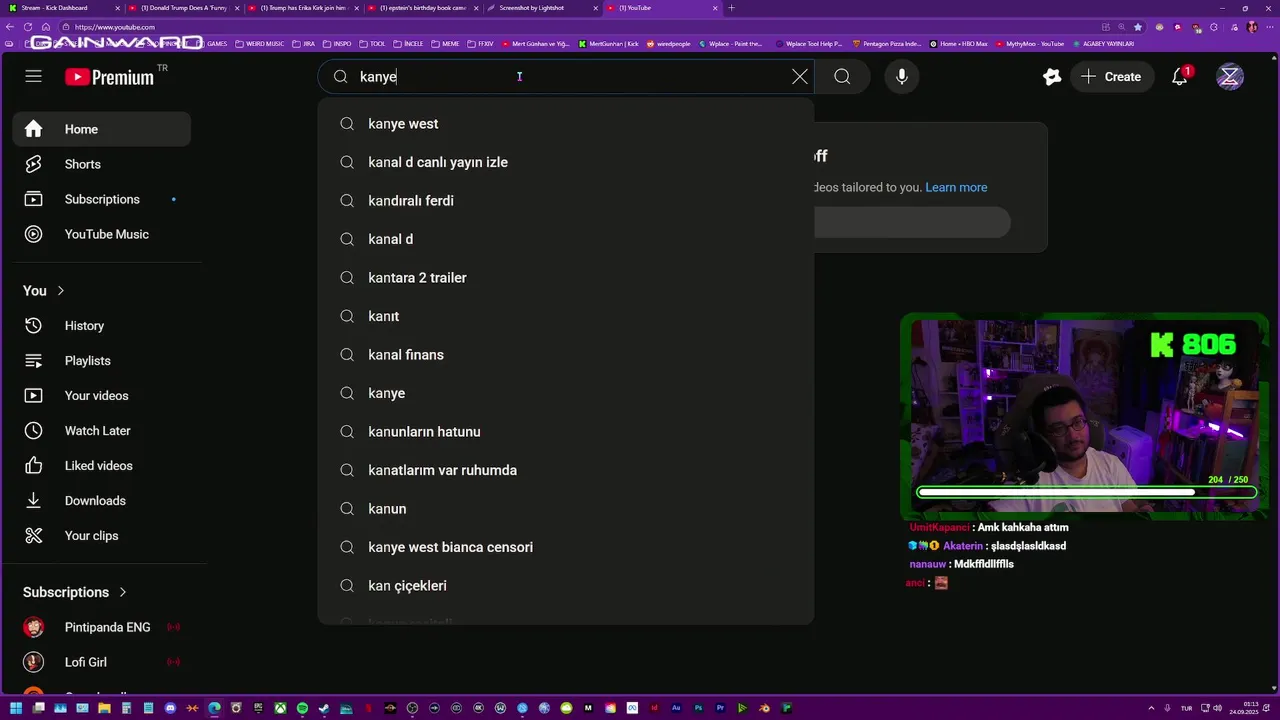The image size is (1280, 720).
Task: Click the browser address bar URL
Action: point(115,27)
